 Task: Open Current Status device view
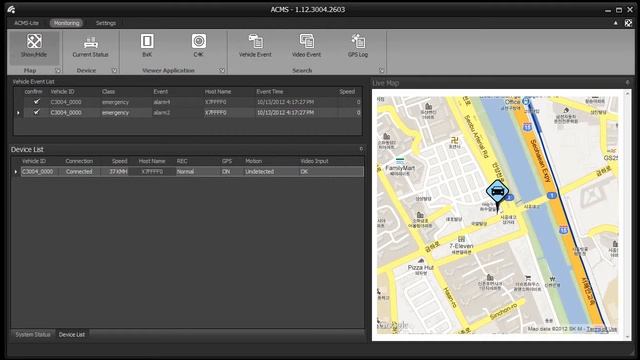[90, 47]
